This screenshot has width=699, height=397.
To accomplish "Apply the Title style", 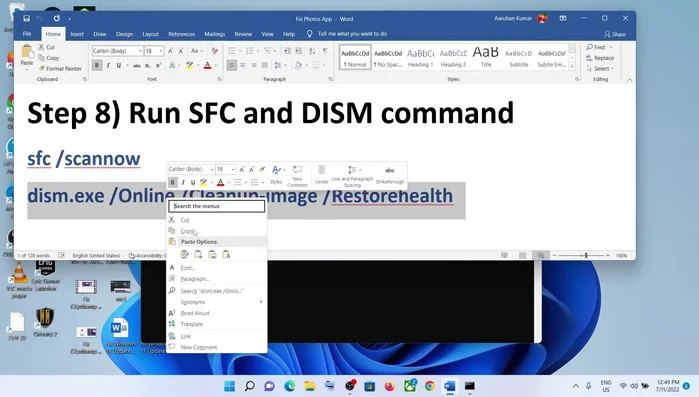I will 486,57.
